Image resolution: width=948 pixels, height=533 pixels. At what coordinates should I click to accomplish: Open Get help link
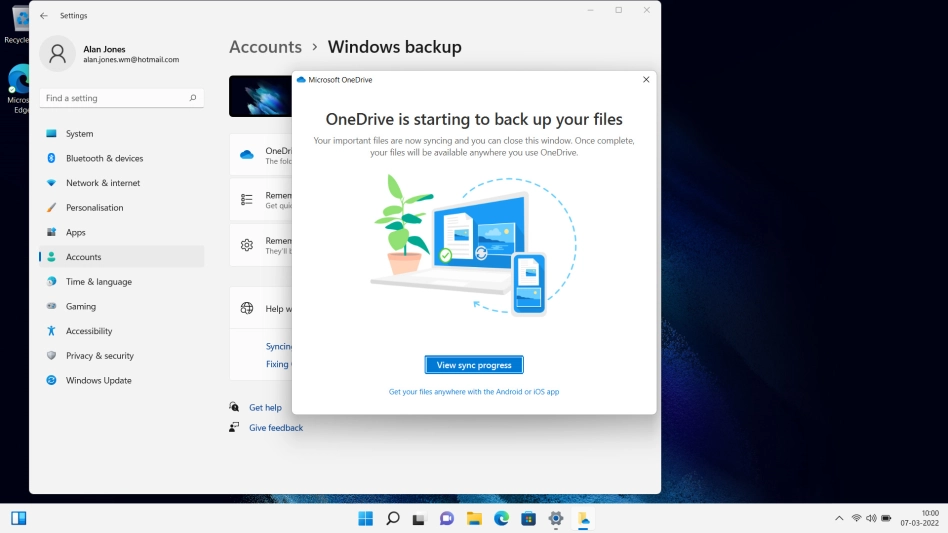pos(265,408)
